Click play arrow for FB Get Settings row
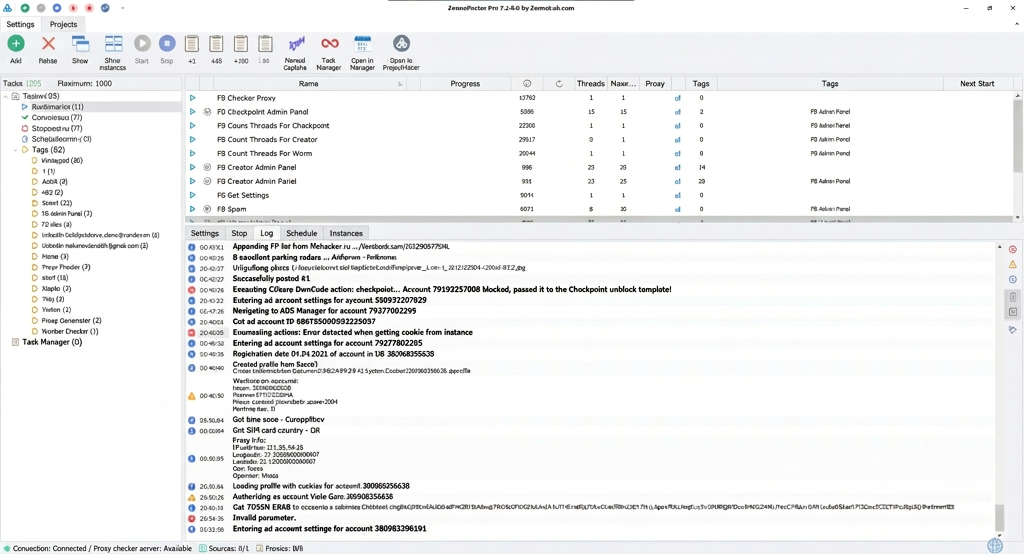This screenshot has height=554, width=1024. tap(193, 195)
